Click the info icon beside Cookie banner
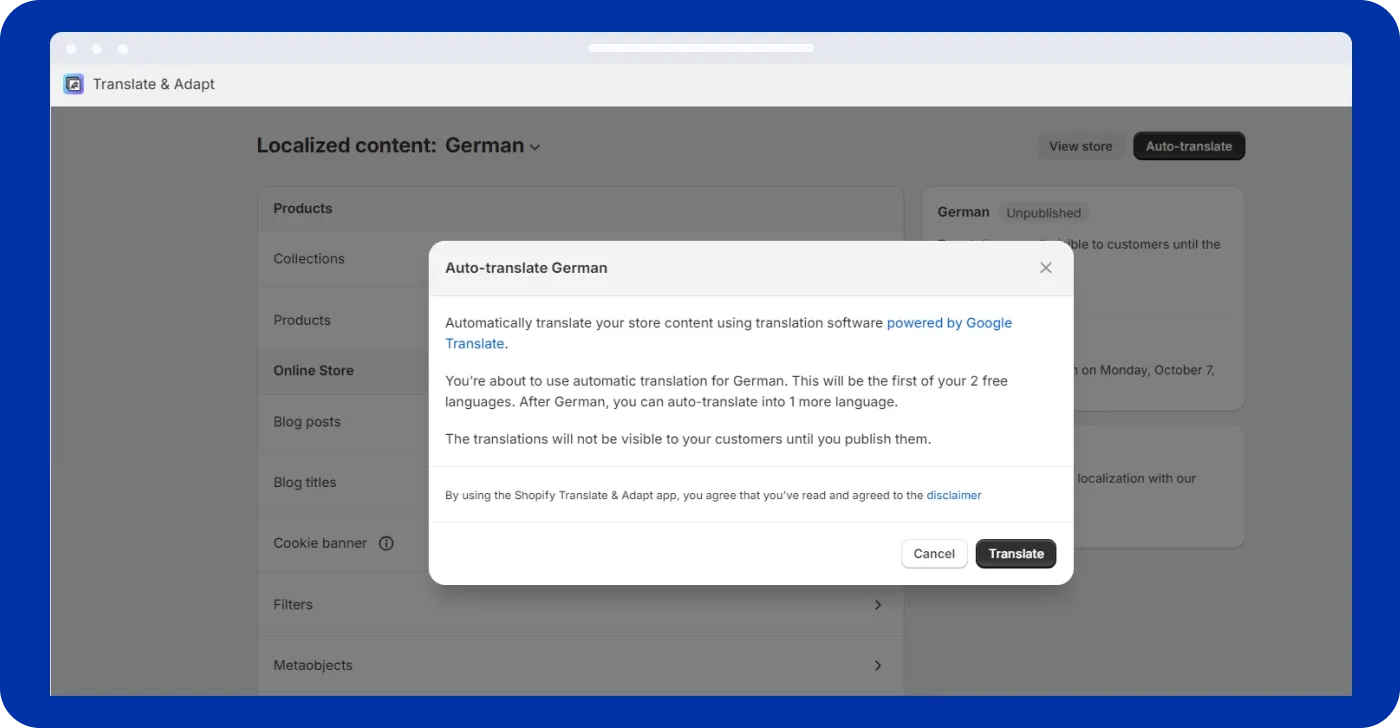The height and width of the screenshot is (728, 1400). click(x=387, y=543)
